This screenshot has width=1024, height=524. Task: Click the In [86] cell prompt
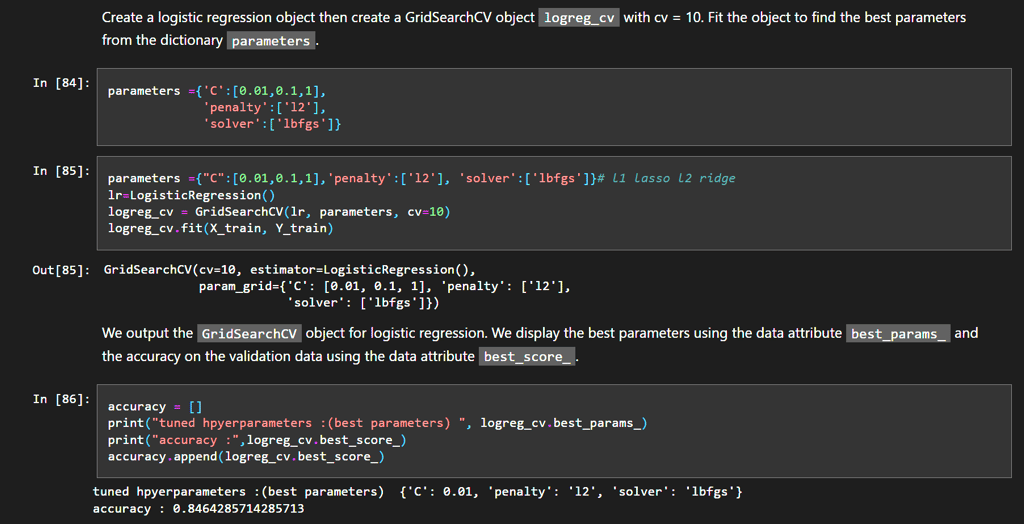tap(61, 399)
